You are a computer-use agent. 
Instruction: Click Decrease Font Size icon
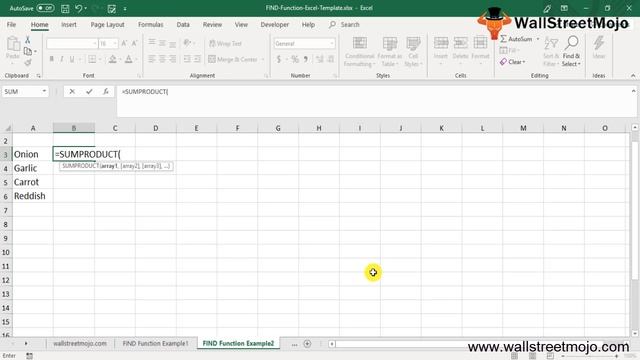click(134, 43)
